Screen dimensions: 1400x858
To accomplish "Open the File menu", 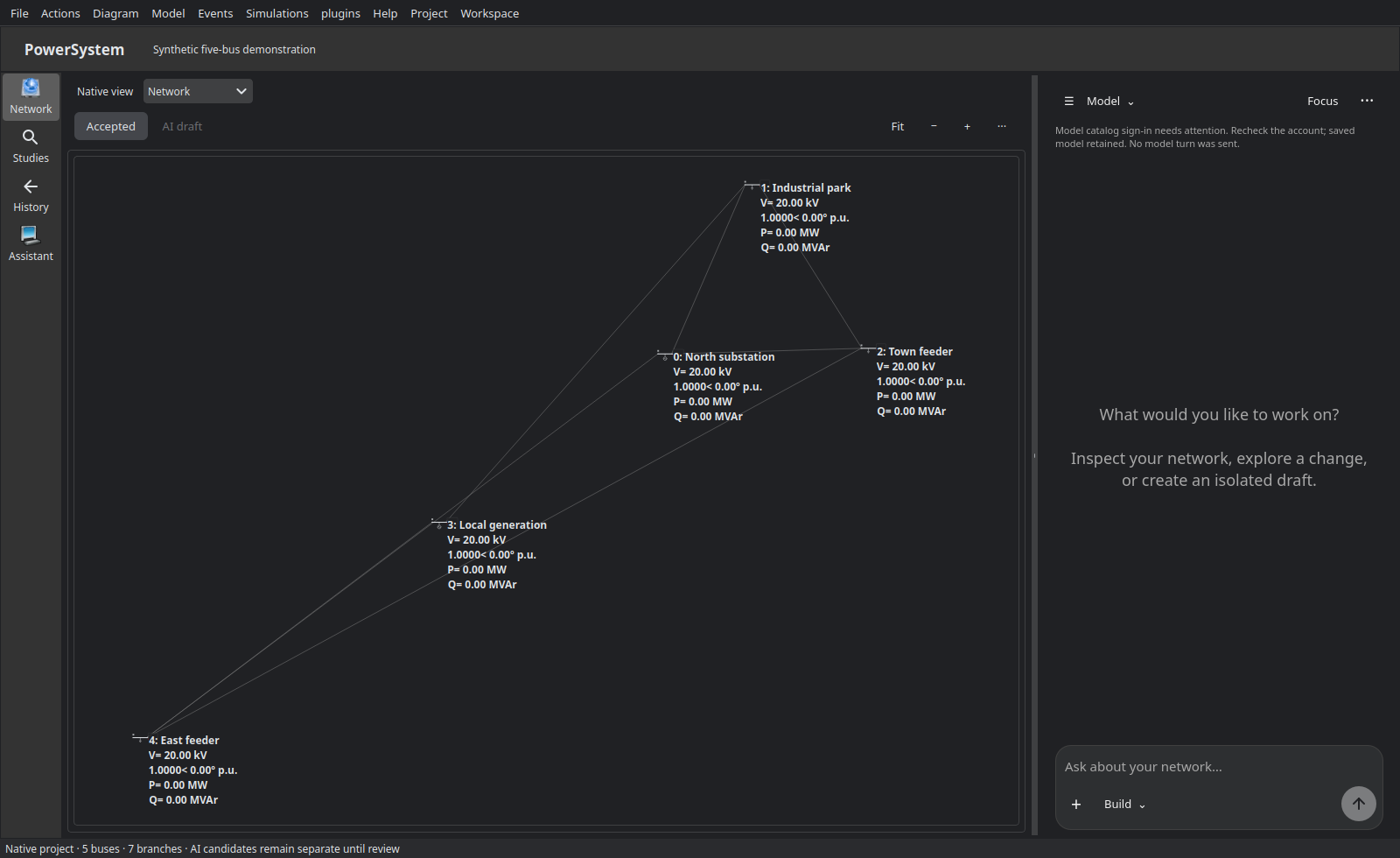I will pos(19,13).
